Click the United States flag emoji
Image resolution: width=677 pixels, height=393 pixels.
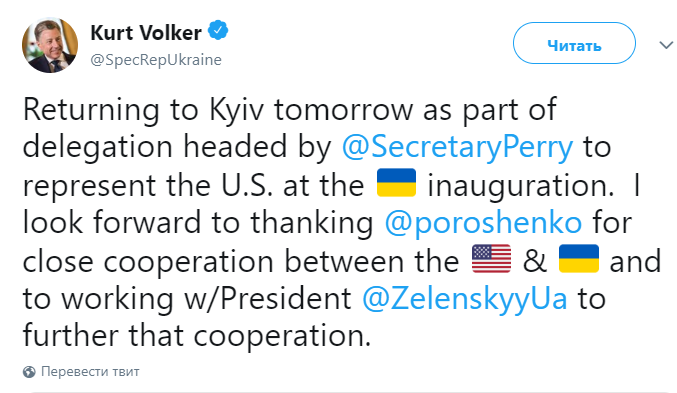(491, 259)
